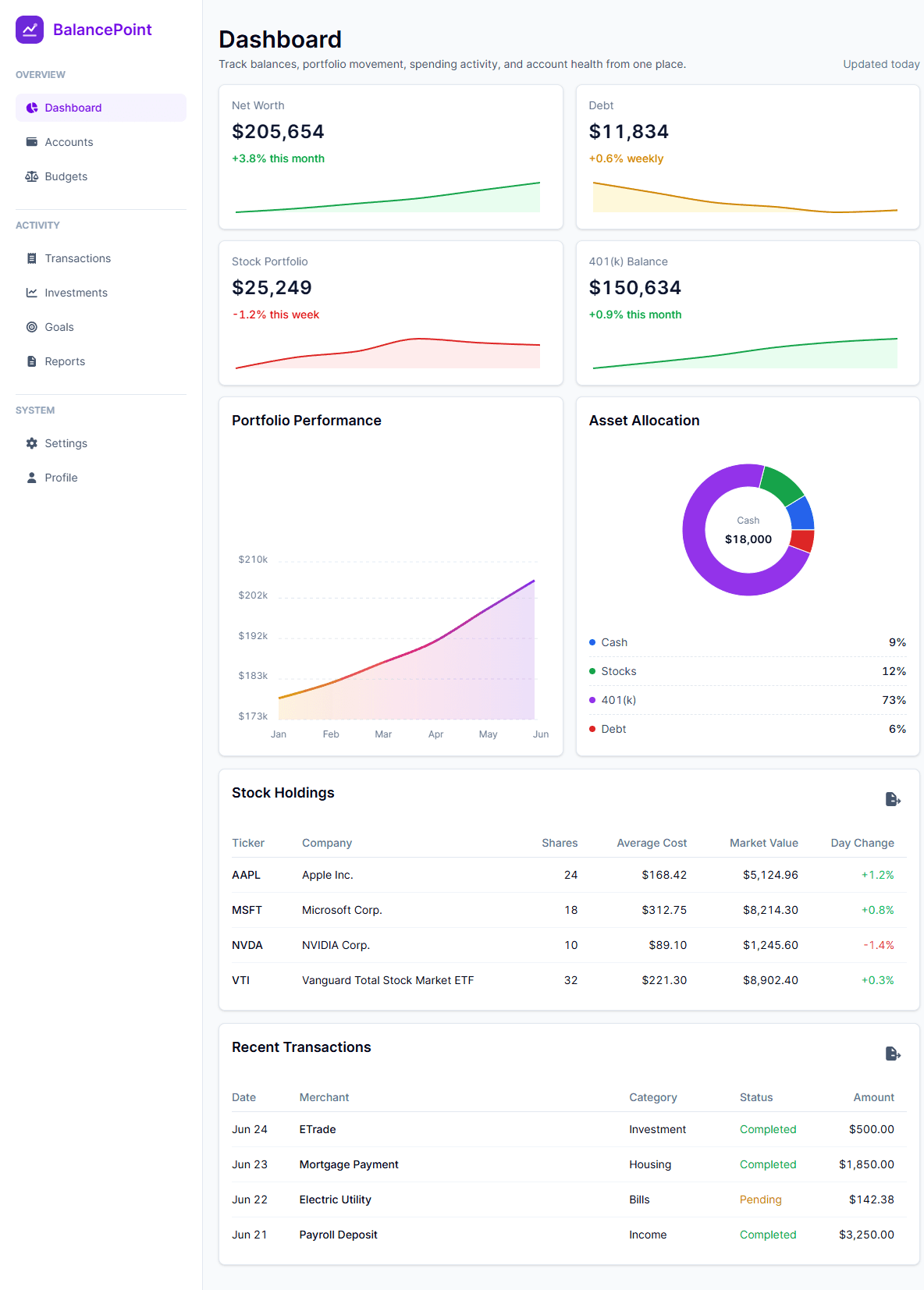The height and width of the screenshot is (1290, 924).
Task: Export the Recent Transactions table
Action: coord(894,1054)
